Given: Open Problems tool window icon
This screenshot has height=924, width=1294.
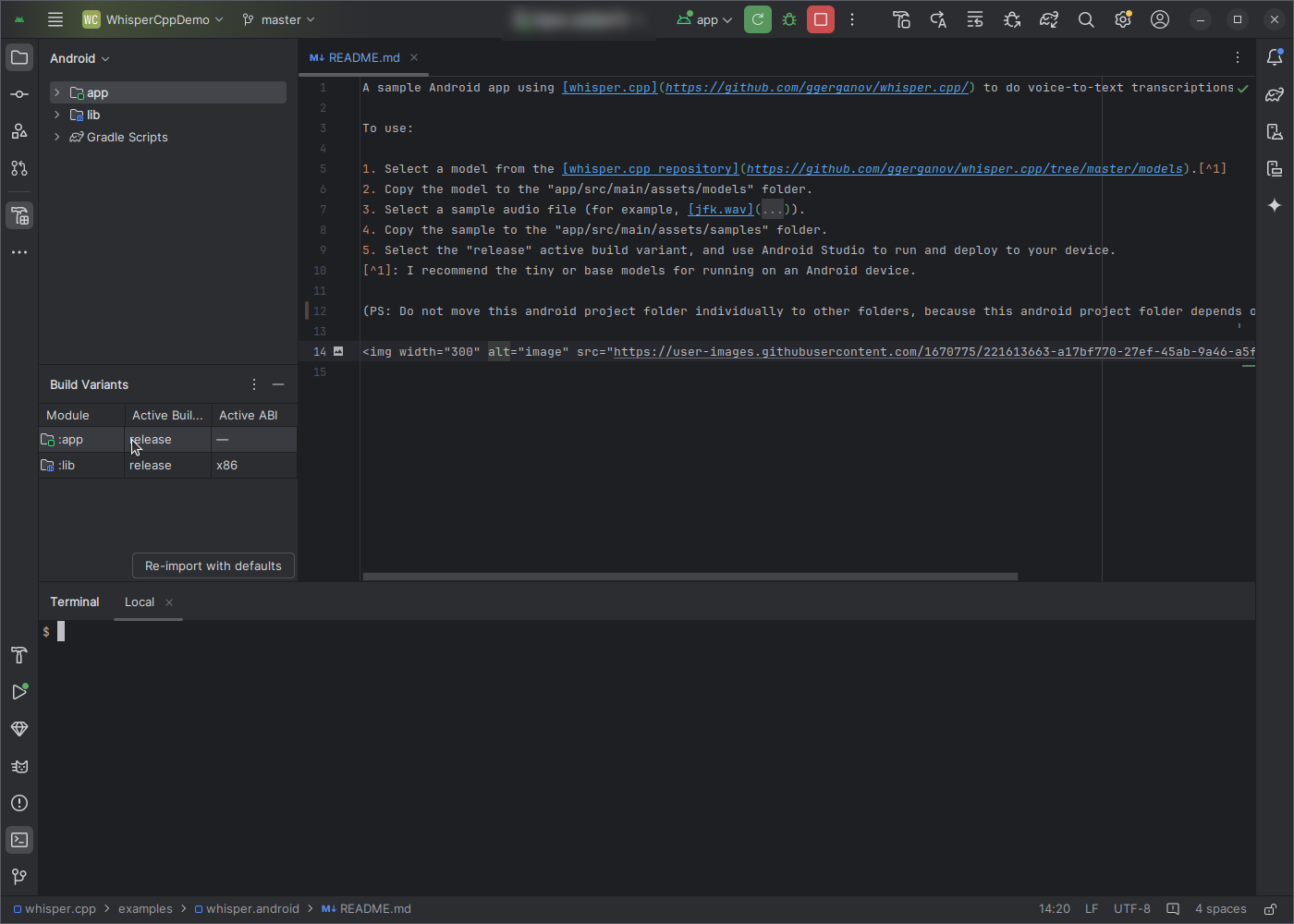Looking at the screenshot, I should click(19, 803).
